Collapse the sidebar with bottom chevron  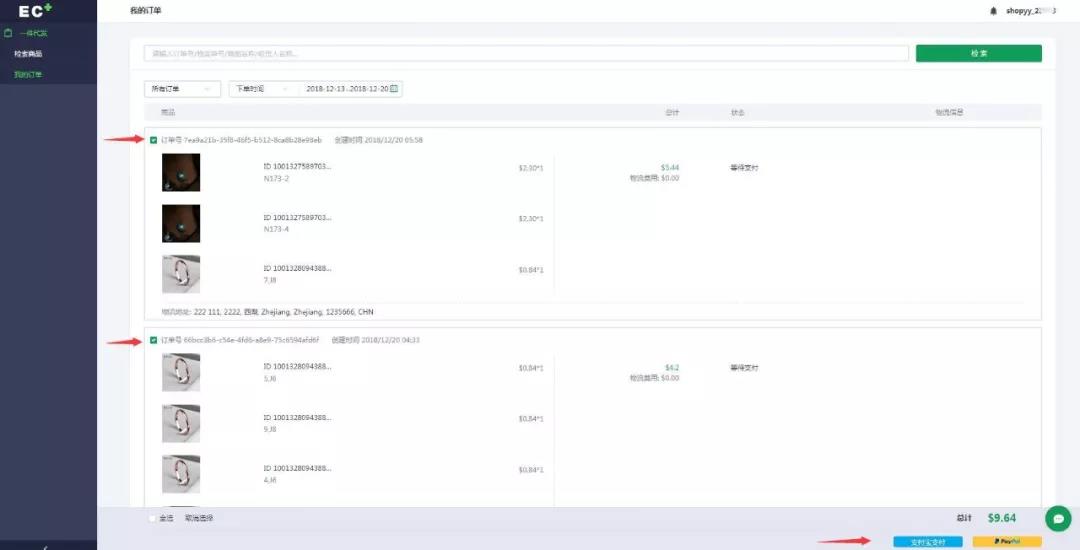pyautogui.click(x=45, y=547)
